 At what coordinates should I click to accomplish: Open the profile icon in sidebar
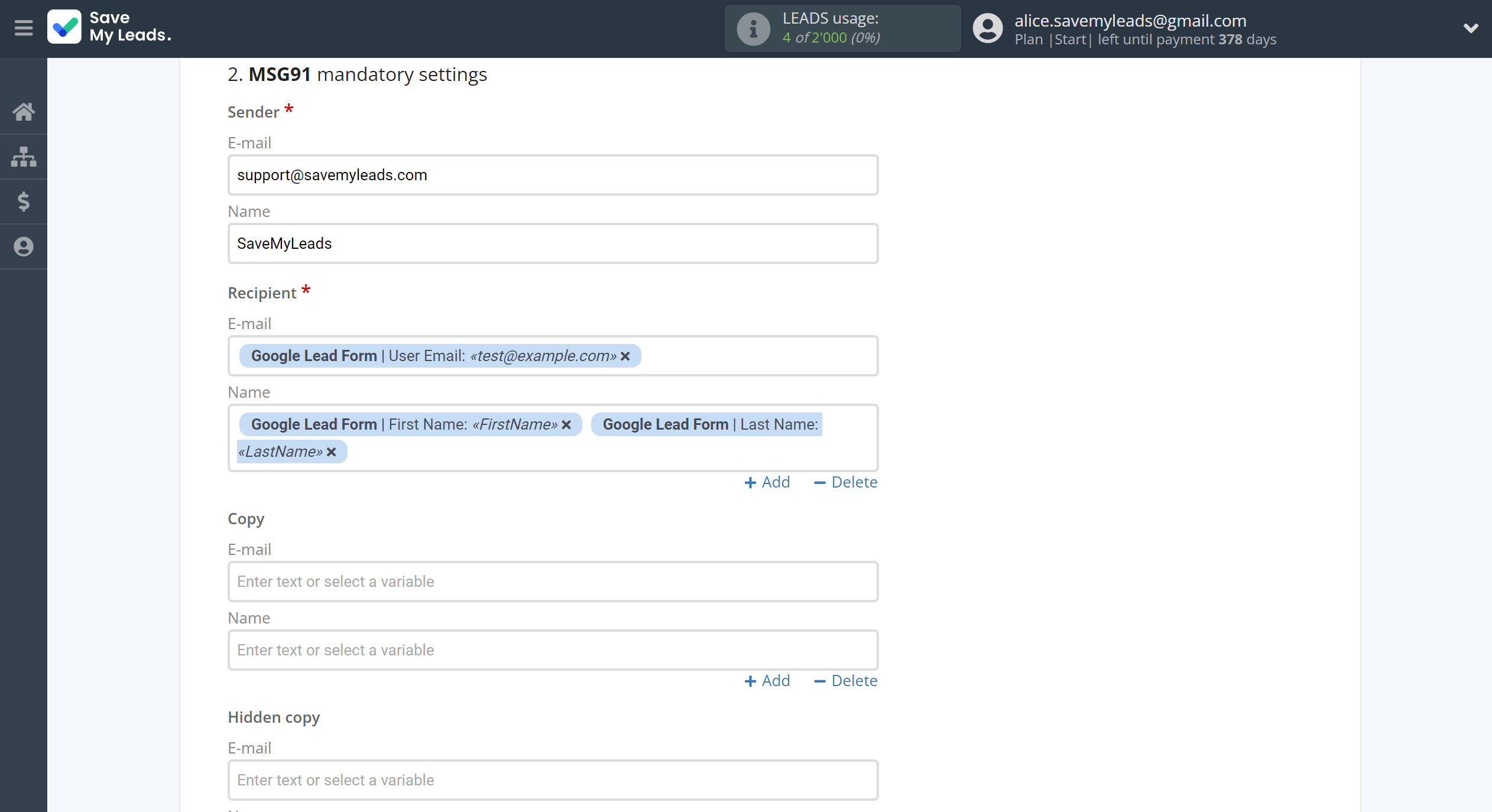pyautogui.click(x=24, y=246)
